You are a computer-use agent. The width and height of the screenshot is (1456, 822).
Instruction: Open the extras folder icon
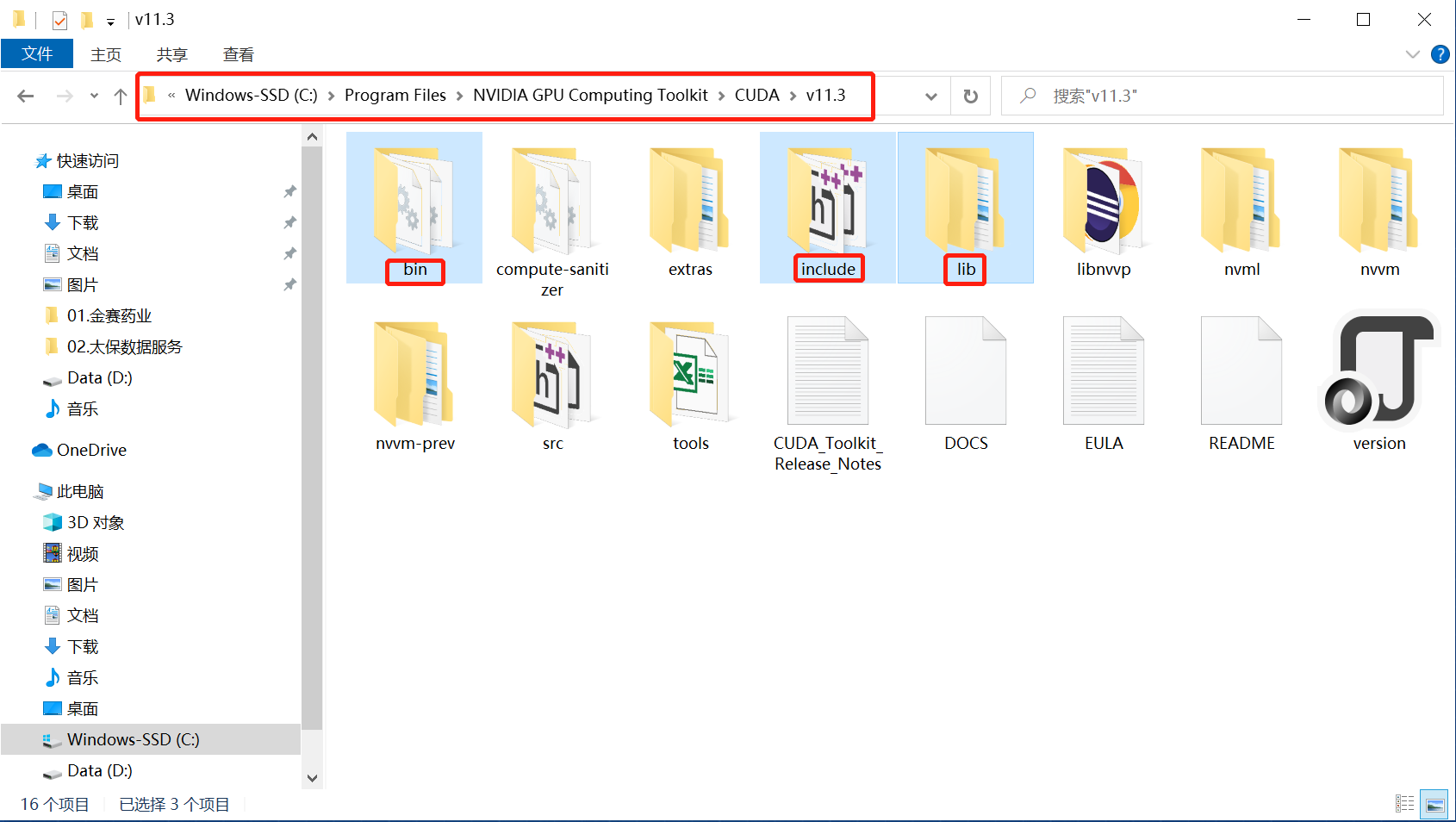pos(690,201)
